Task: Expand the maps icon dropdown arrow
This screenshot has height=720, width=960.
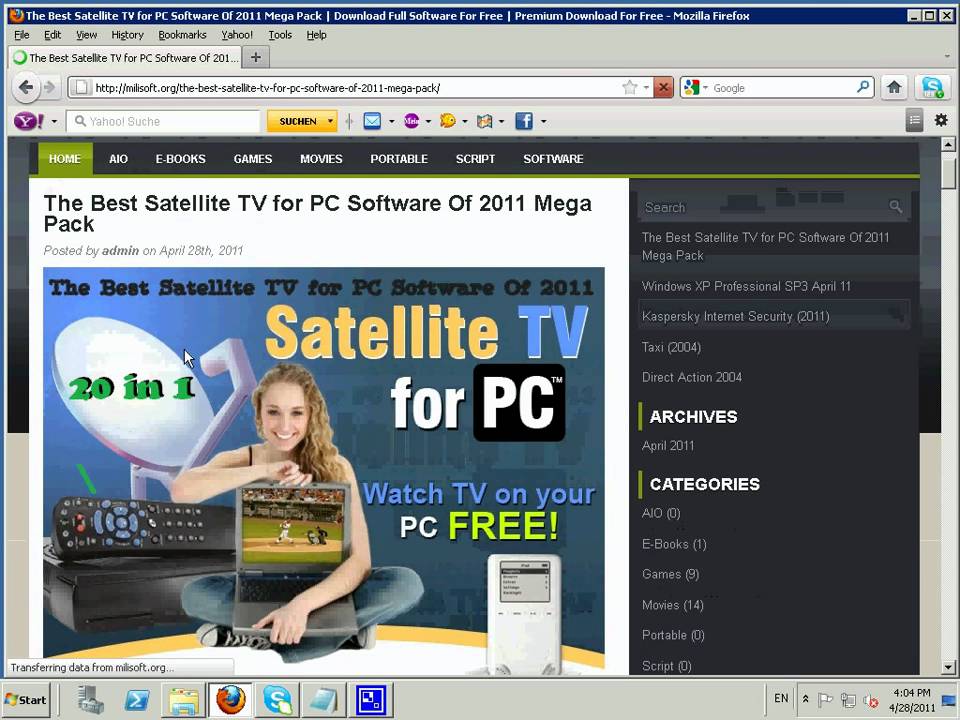Action: pos(501,121)
